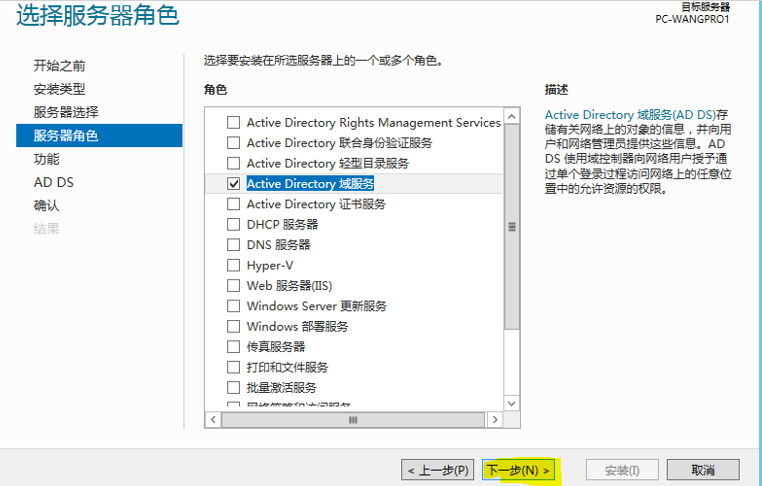Uncheck Active Directory 域服务 checkbox
Viewport: 762px width, 486px height.
pos(234,184)
